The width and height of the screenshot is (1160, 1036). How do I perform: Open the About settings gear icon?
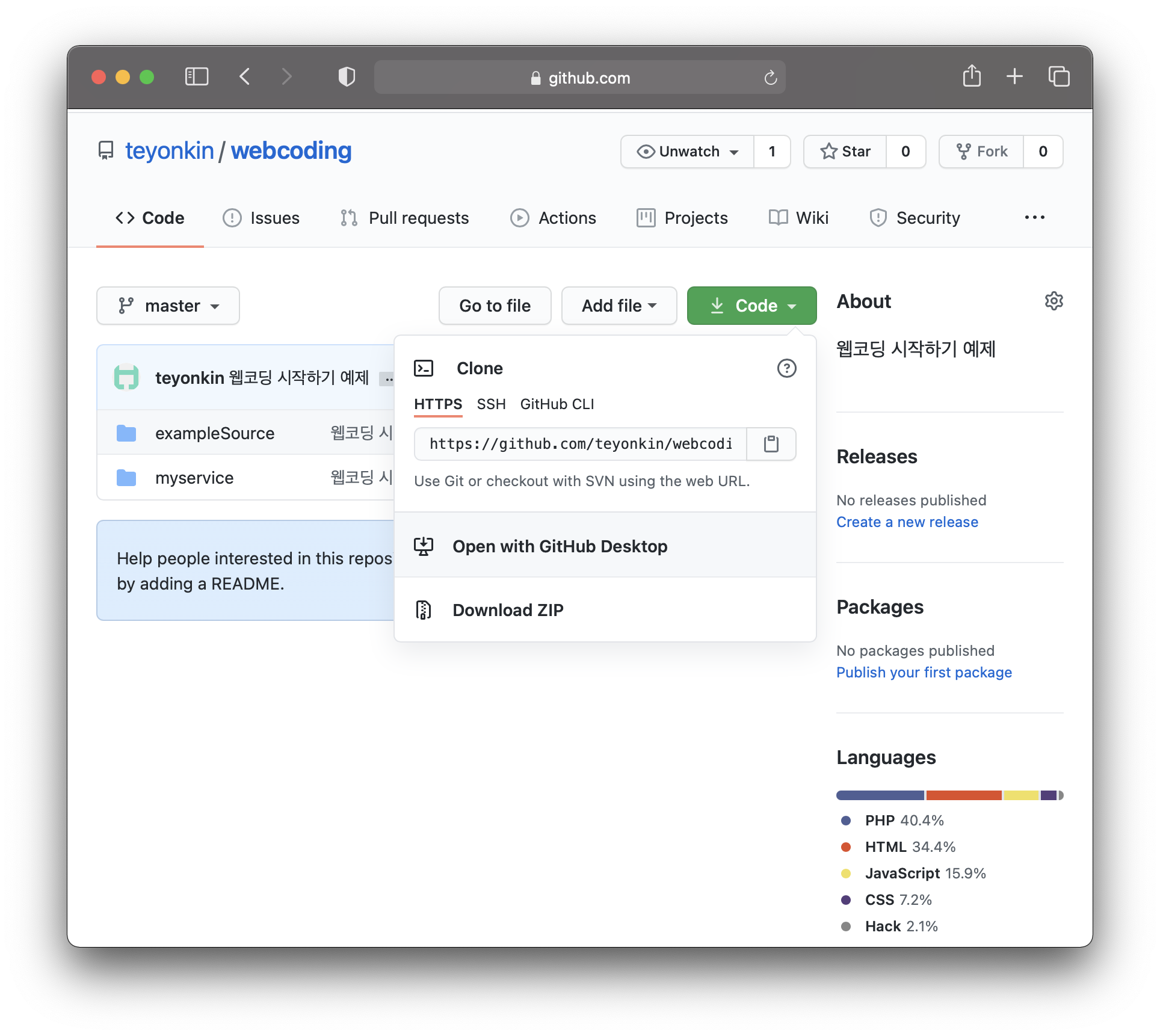tap(1054, 301)
